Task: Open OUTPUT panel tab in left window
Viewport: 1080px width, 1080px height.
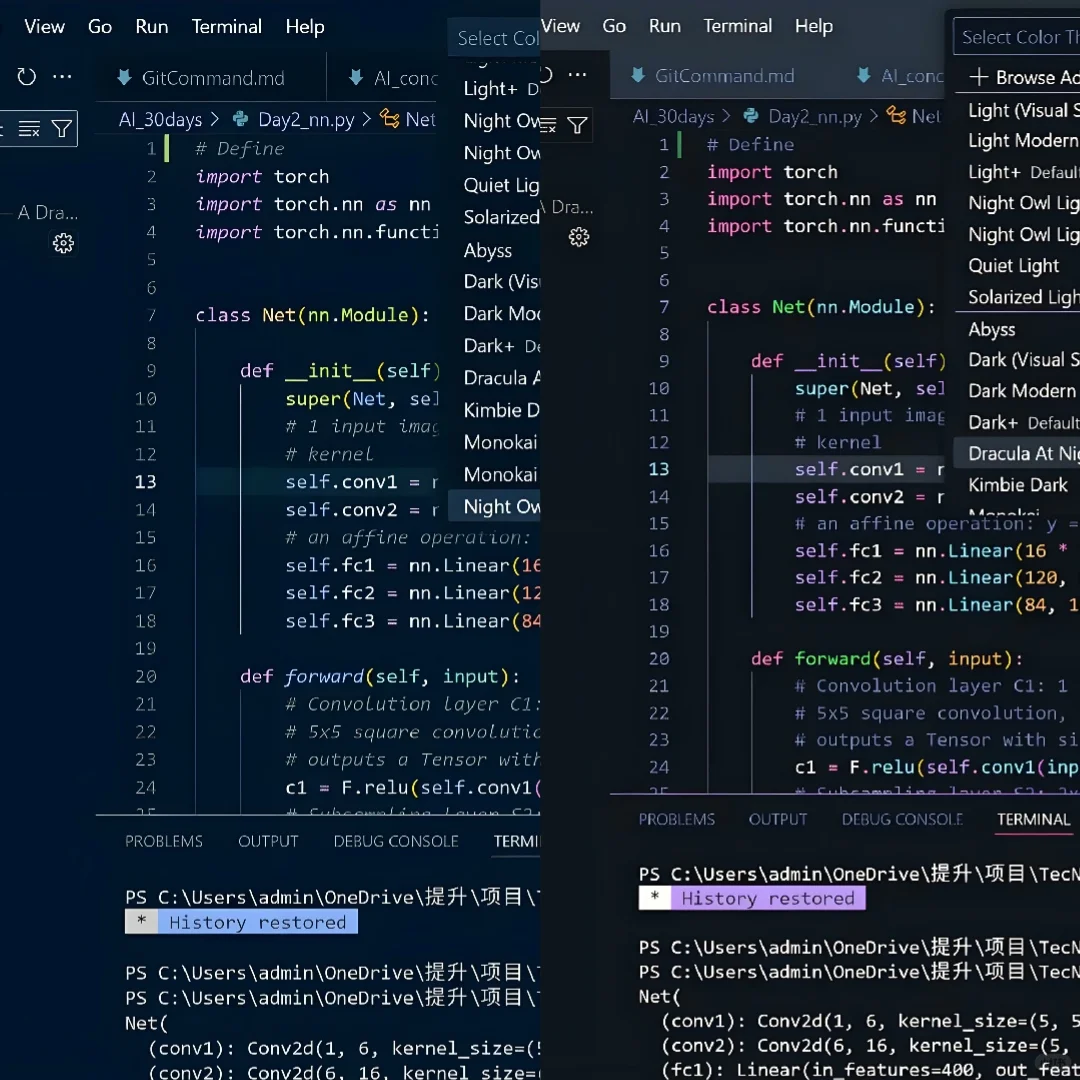Action: coord(268,841)
